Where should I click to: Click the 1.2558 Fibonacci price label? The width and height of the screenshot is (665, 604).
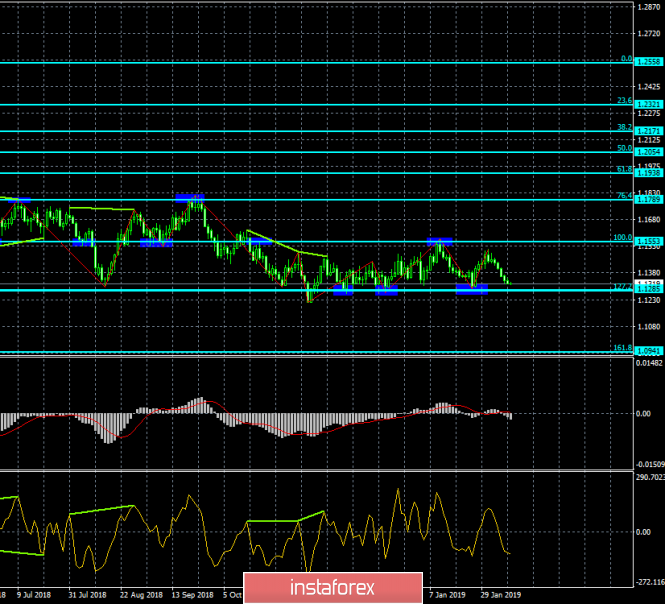click(x=649, y=62)
